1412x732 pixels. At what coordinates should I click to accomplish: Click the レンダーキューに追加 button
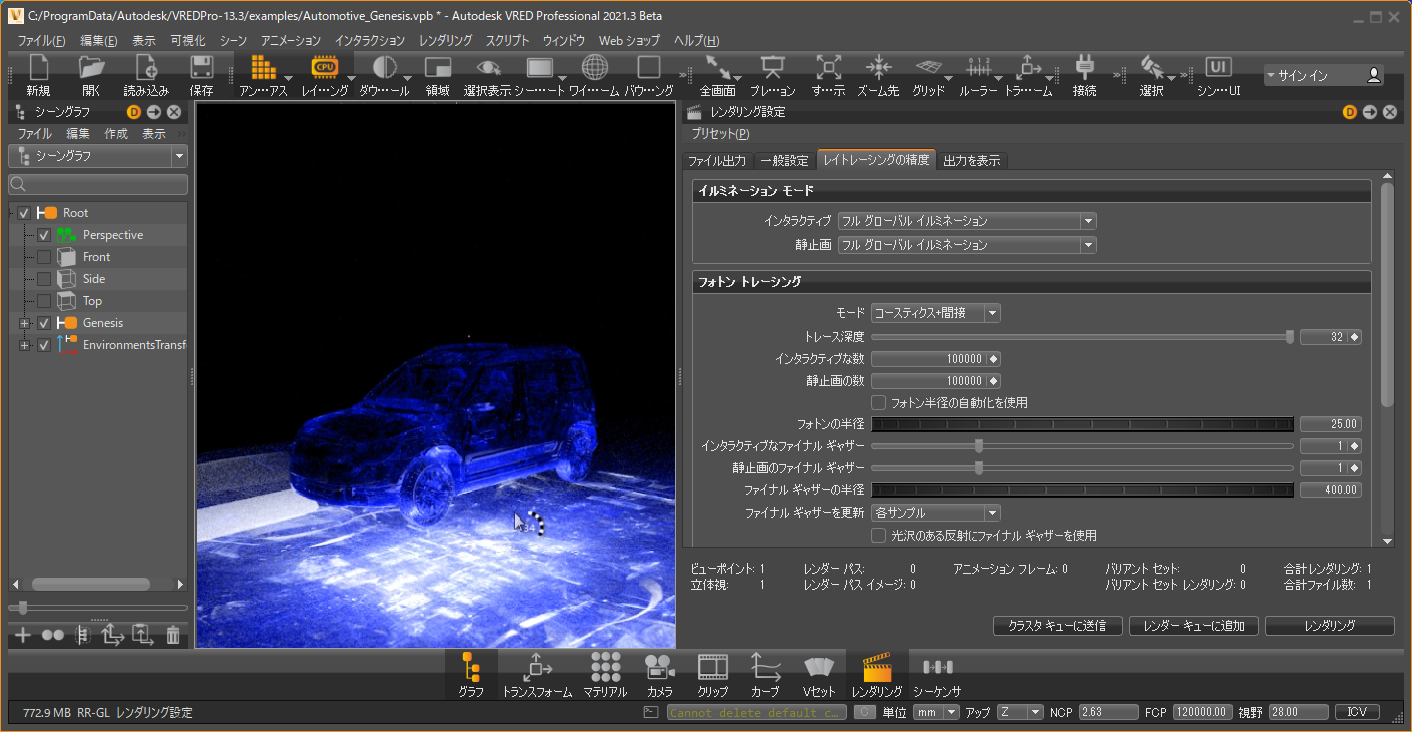[1193, 626]
